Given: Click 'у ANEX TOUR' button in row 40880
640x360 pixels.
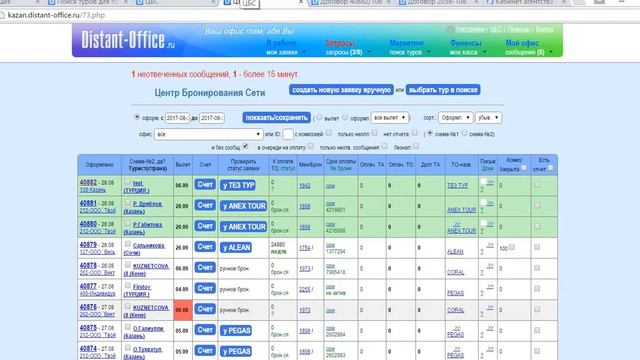Looking at the screenshot, I should click(244, 227).
